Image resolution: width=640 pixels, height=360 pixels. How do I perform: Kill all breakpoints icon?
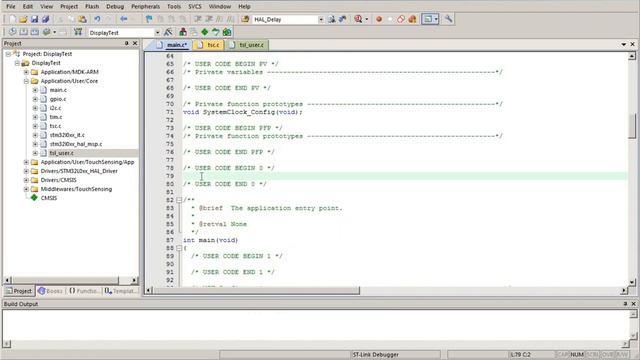(x=412, y=19)
